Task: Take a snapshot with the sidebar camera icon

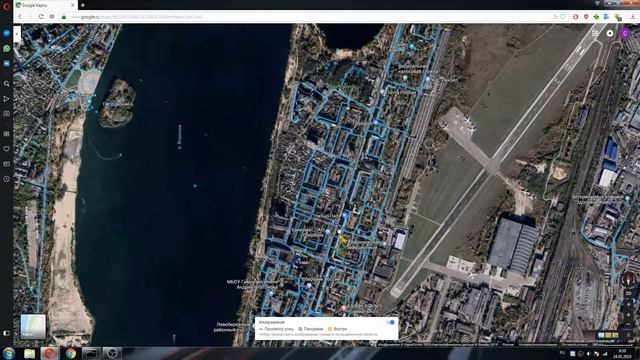Action: tap(7, 114)
